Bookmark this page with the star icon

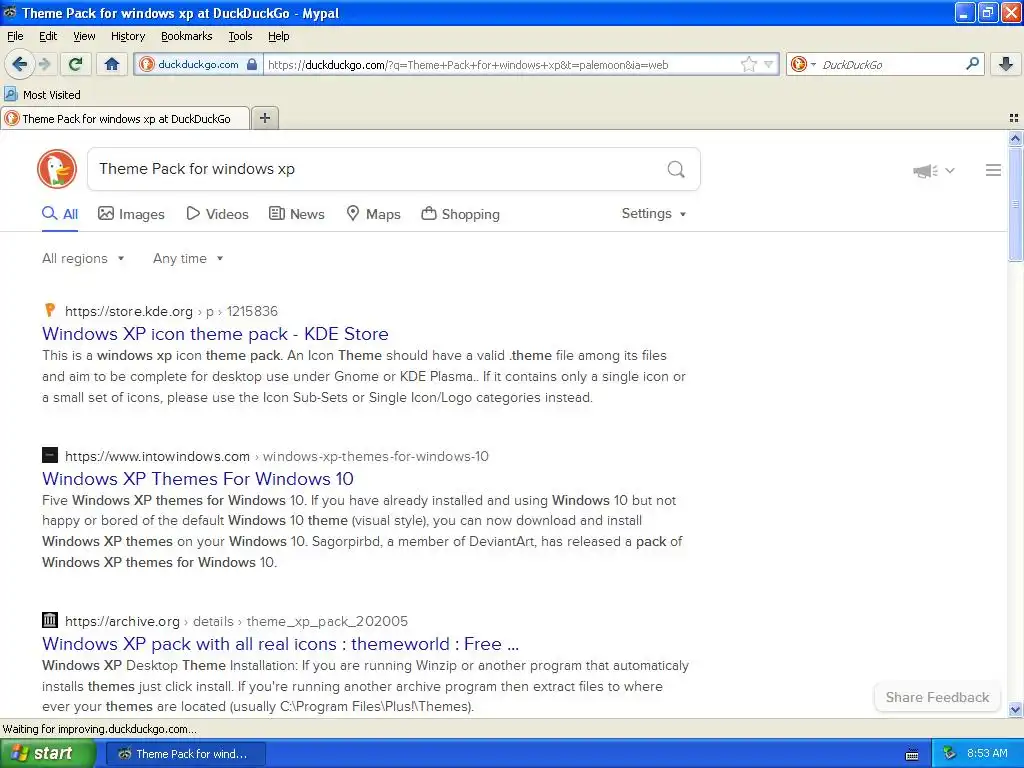tap(748, 64)
